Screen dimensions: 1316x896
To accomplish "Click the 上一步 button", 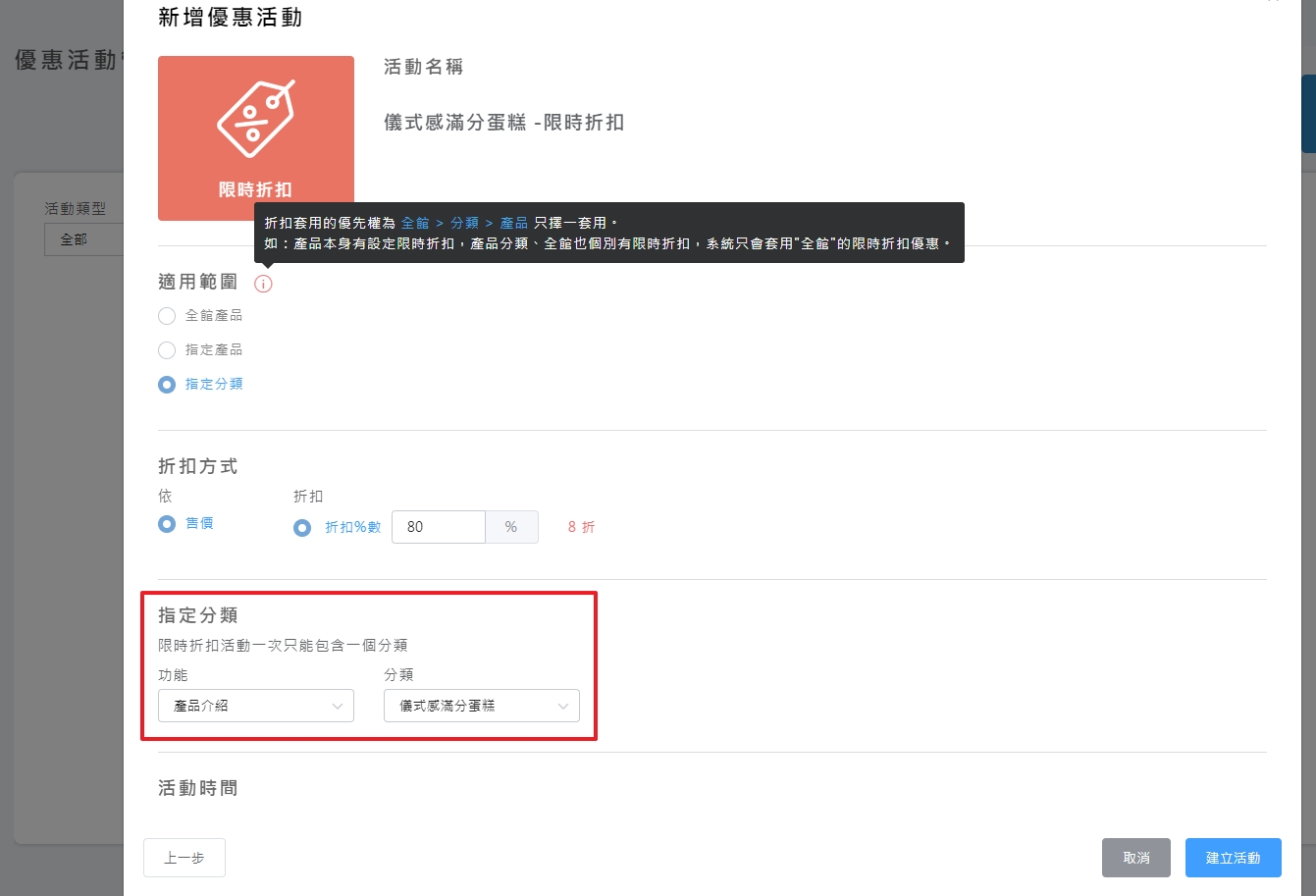I will point(184,858).
